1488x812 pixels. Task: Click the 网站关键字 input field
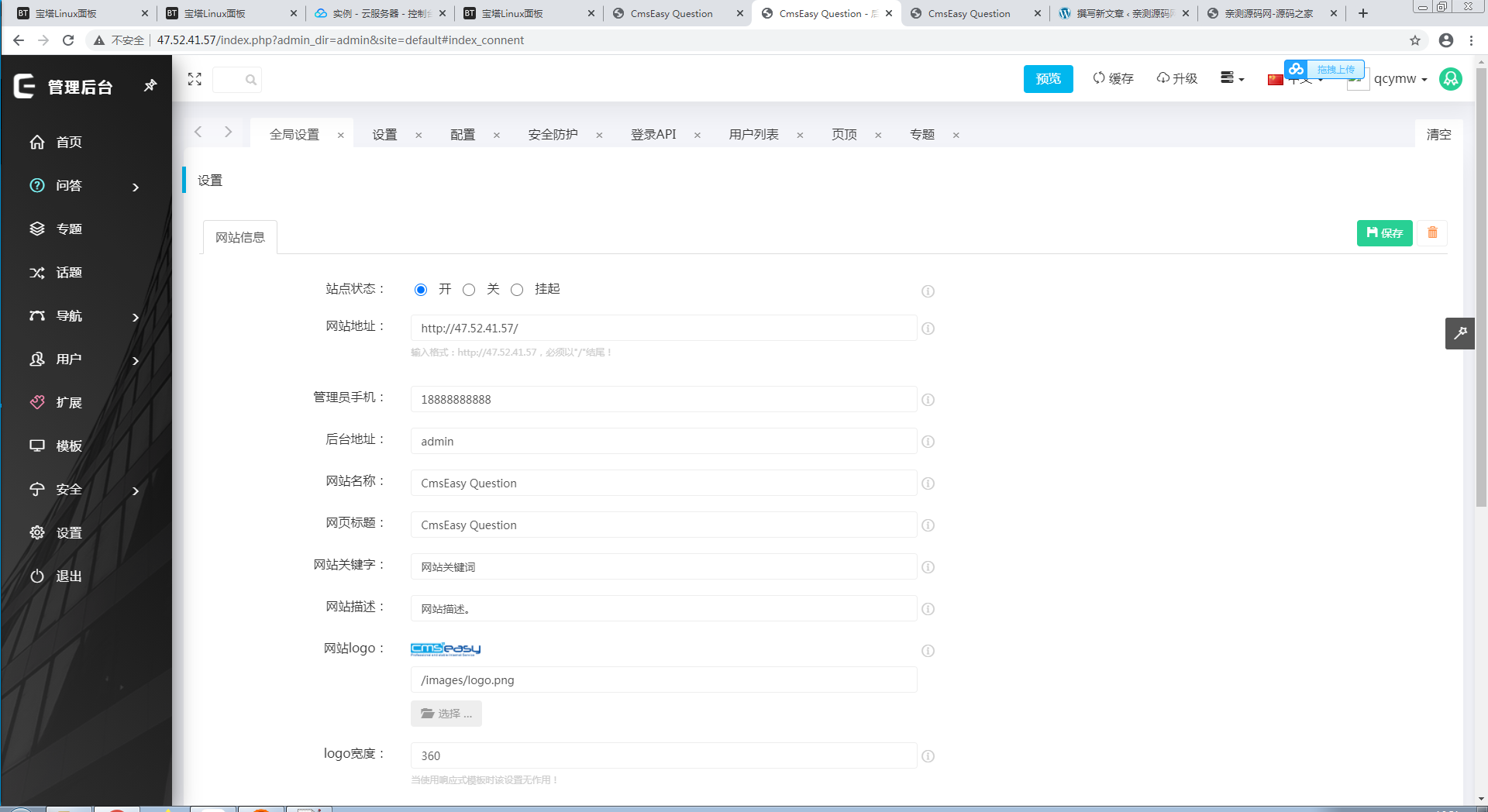pos(664,566)
